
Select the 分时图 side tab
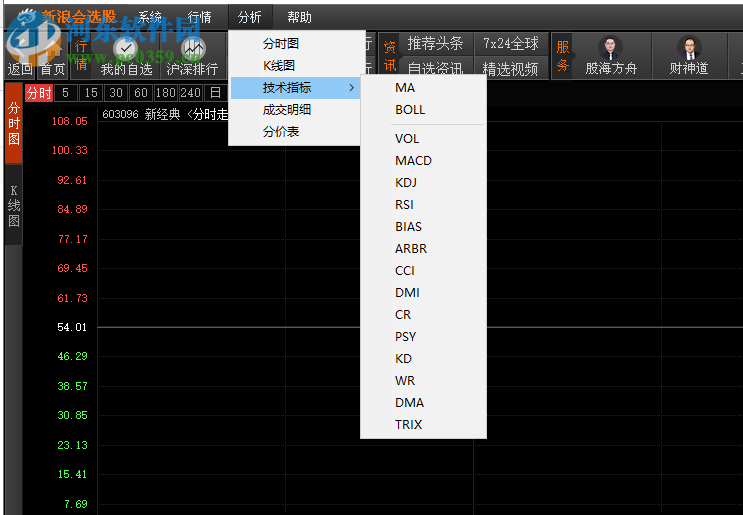(14, 123)
